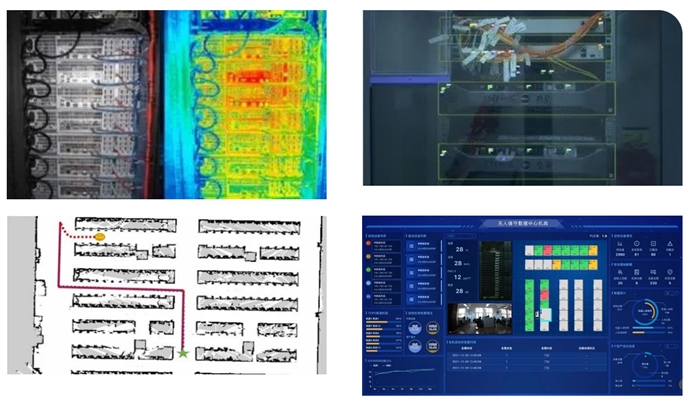Open the server rack image thumbnail in dashboard
The height and width of the screenshot is (398, 700).
click(496, 271)
